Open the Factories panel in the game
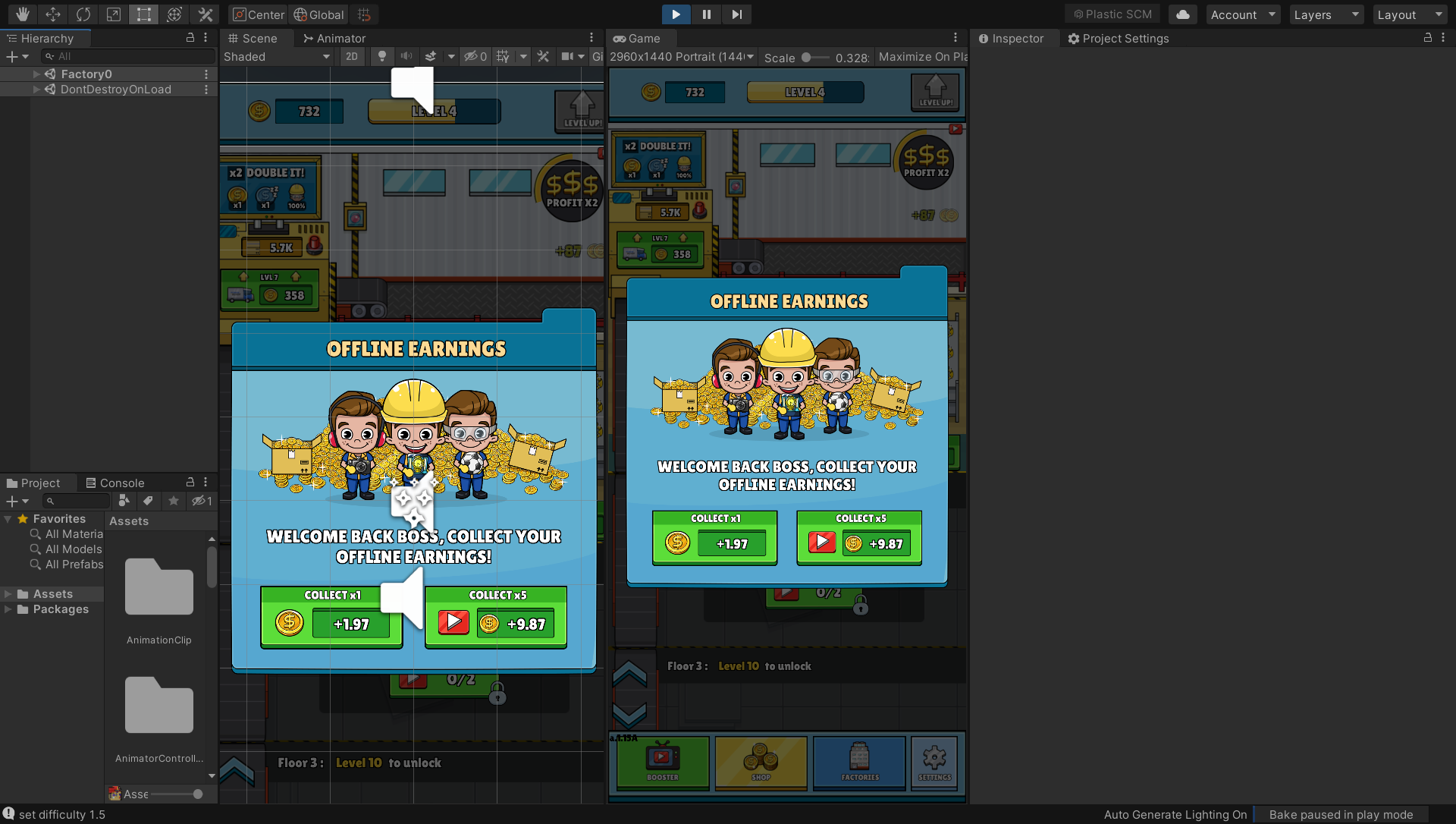This screenshot has height=824, width=1456. tap(858, 763)
